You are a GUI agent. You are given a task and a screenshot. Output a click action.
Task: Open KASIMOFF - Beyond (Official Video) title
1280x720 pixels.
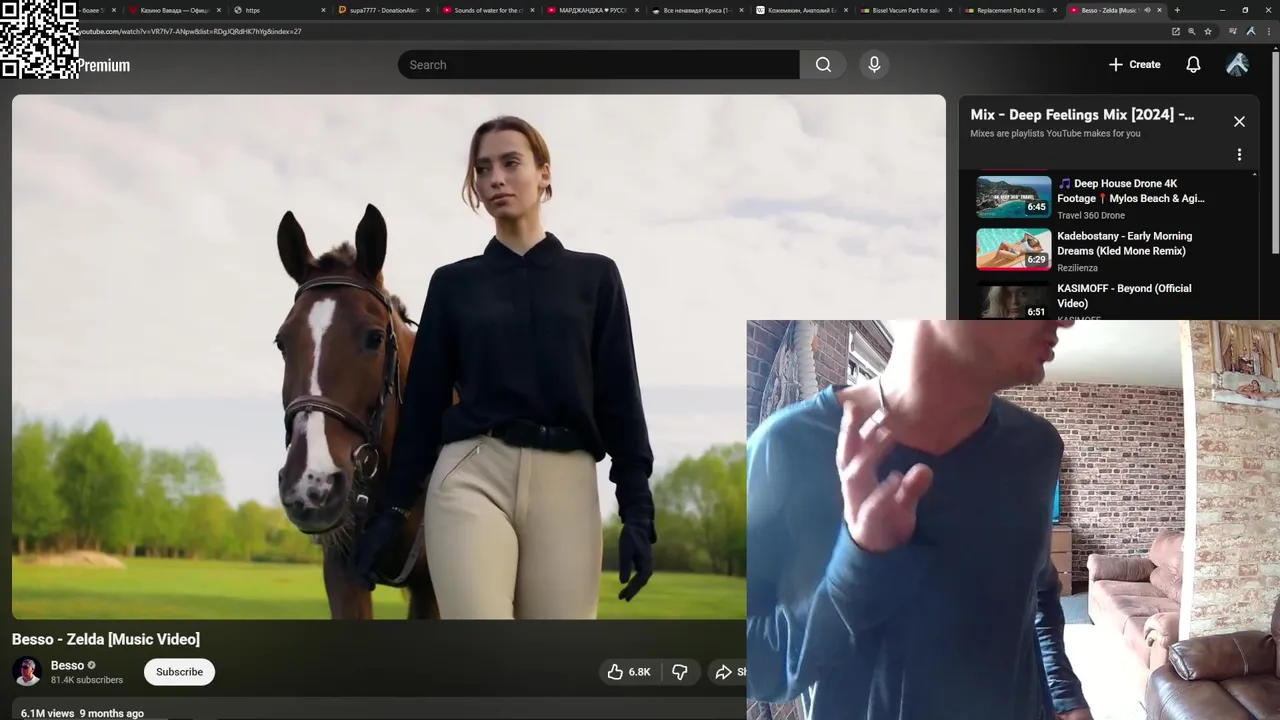point(1124,296)
